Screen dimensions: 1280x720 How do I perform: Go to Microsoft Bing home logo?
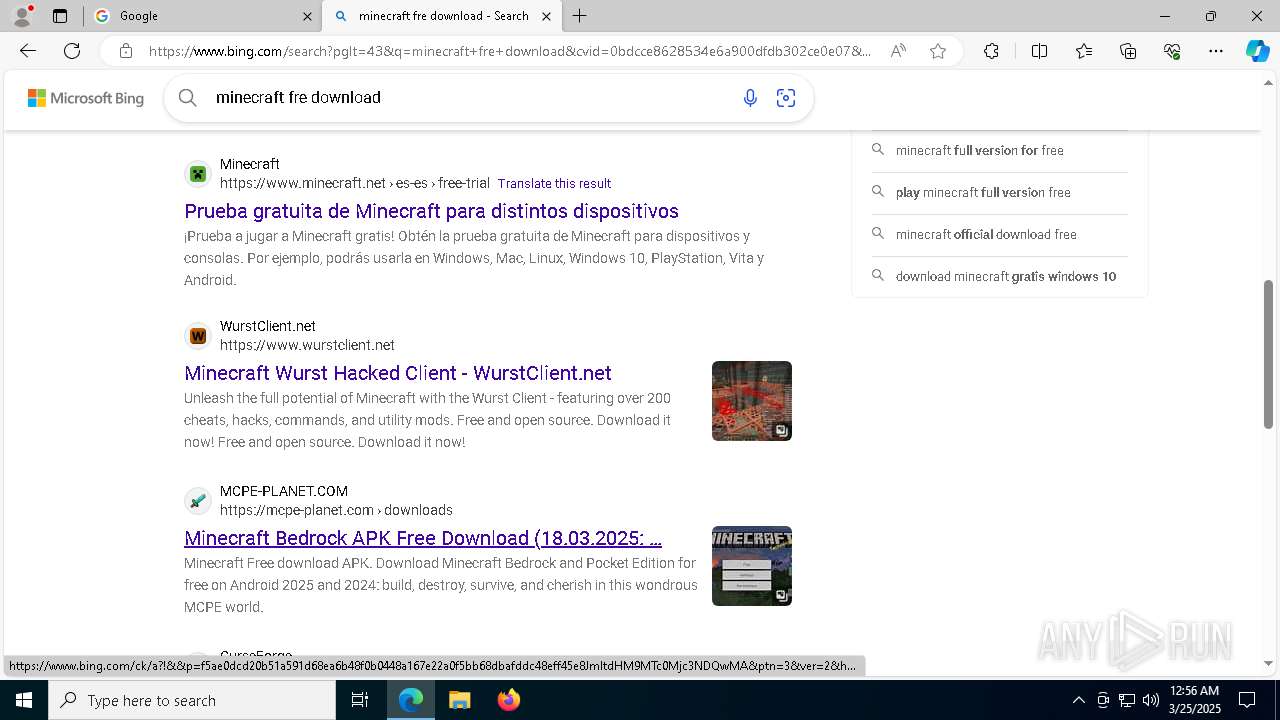(x=86, y=98)
